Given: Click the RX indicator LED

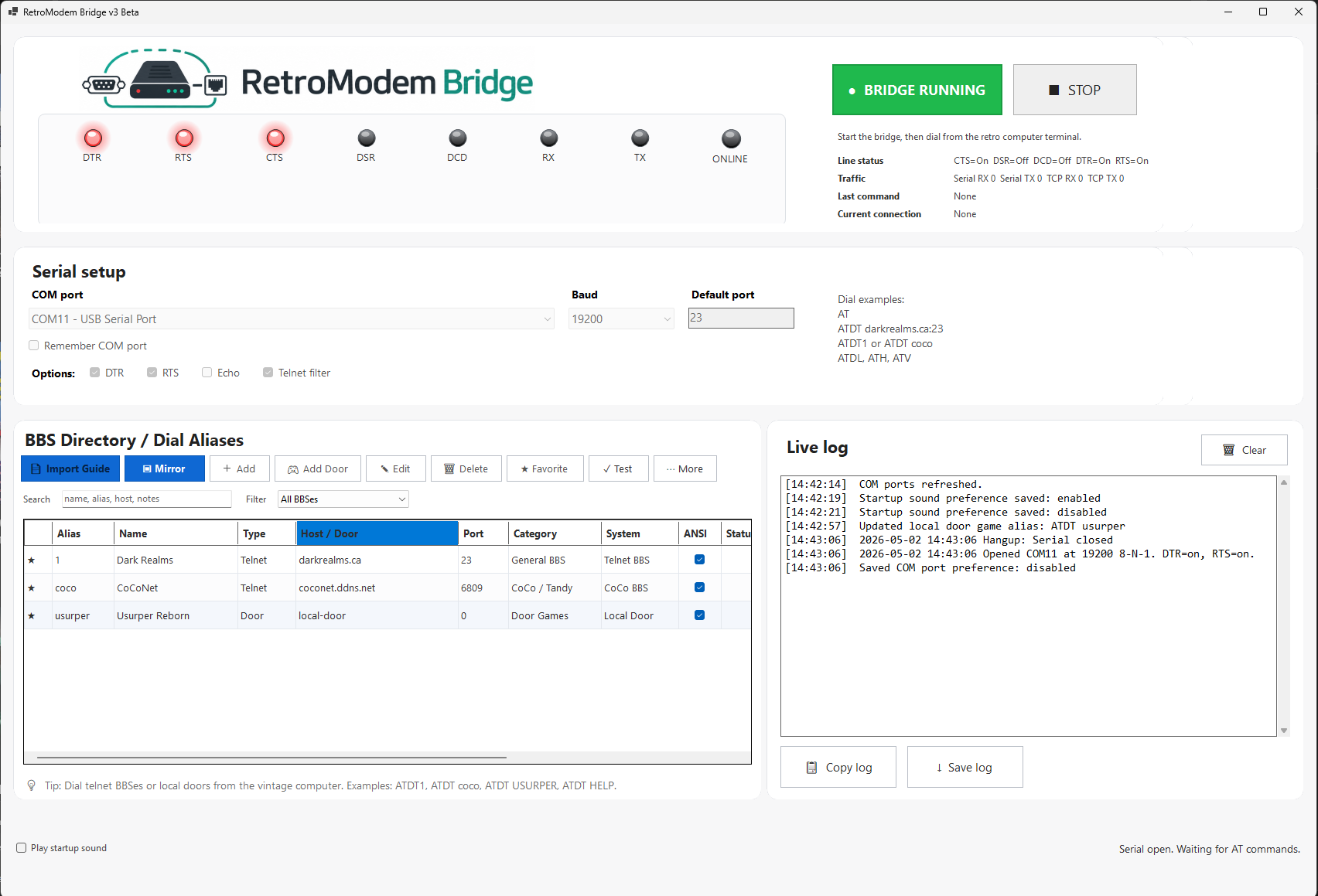Looking at the screenshot, I should [549, 138].
